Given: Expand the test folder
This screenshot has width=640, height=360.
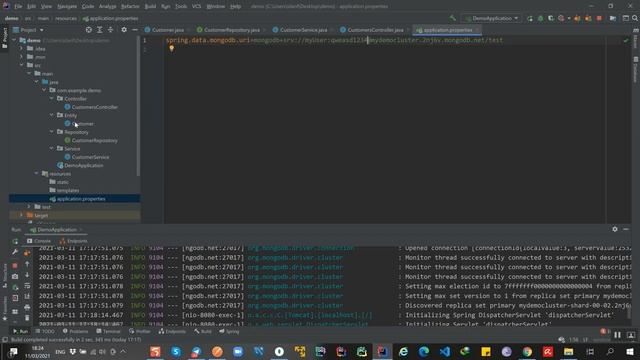Looking at the screenshot, I should pyautogui.click(x=29, y=207).
